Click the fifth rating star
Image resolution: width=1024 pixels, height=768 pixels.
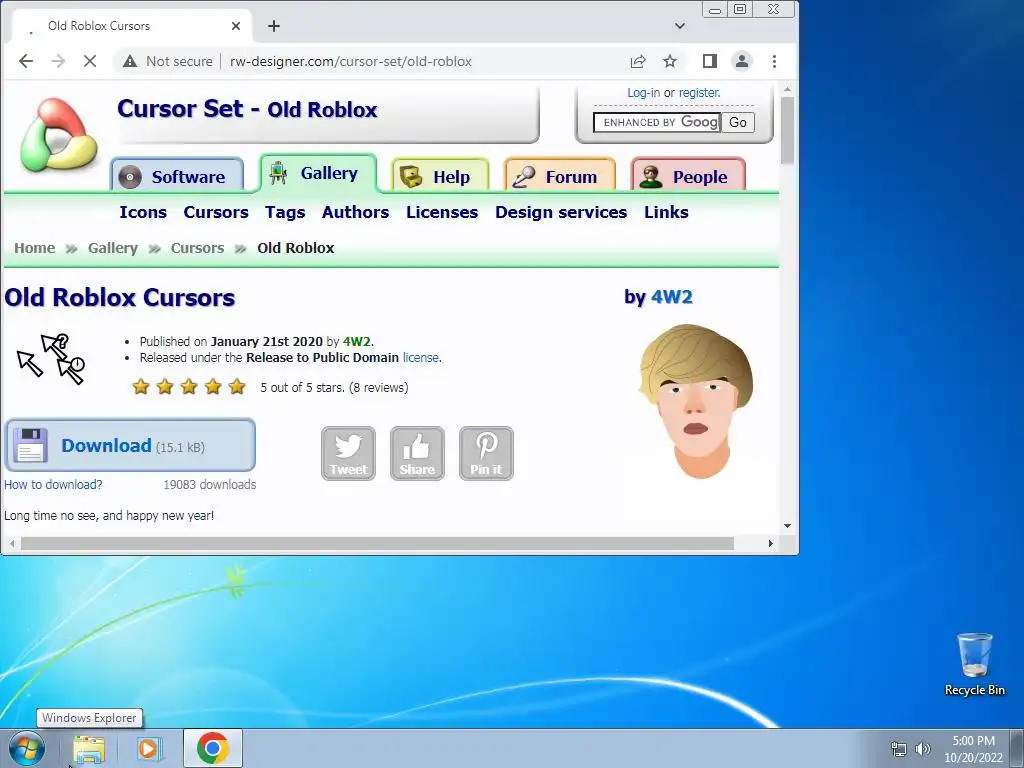(237, 387)
